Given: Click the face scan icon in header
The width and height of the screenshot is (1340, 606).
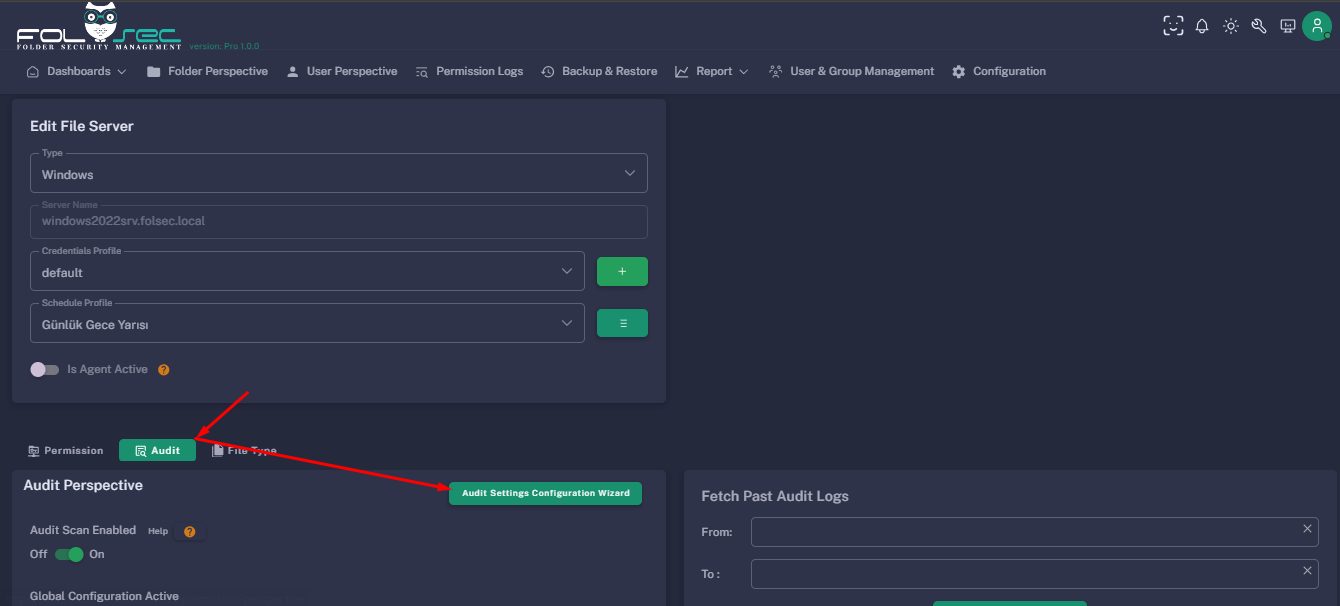Looking at the screenshot, I should tap(1173, 26).
